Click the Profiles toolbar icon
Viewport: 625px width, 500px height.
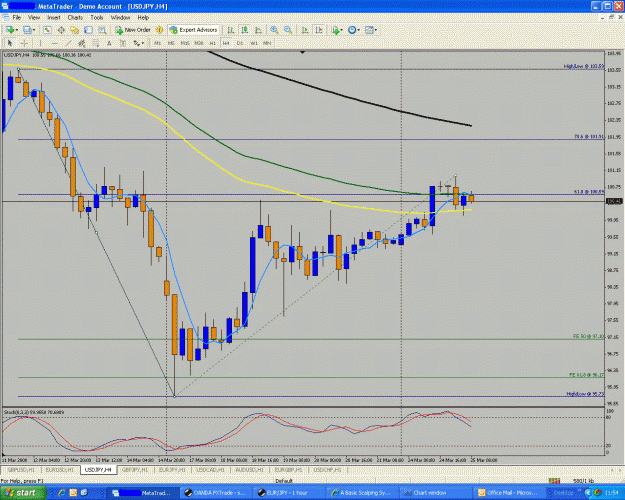point(27,30)
